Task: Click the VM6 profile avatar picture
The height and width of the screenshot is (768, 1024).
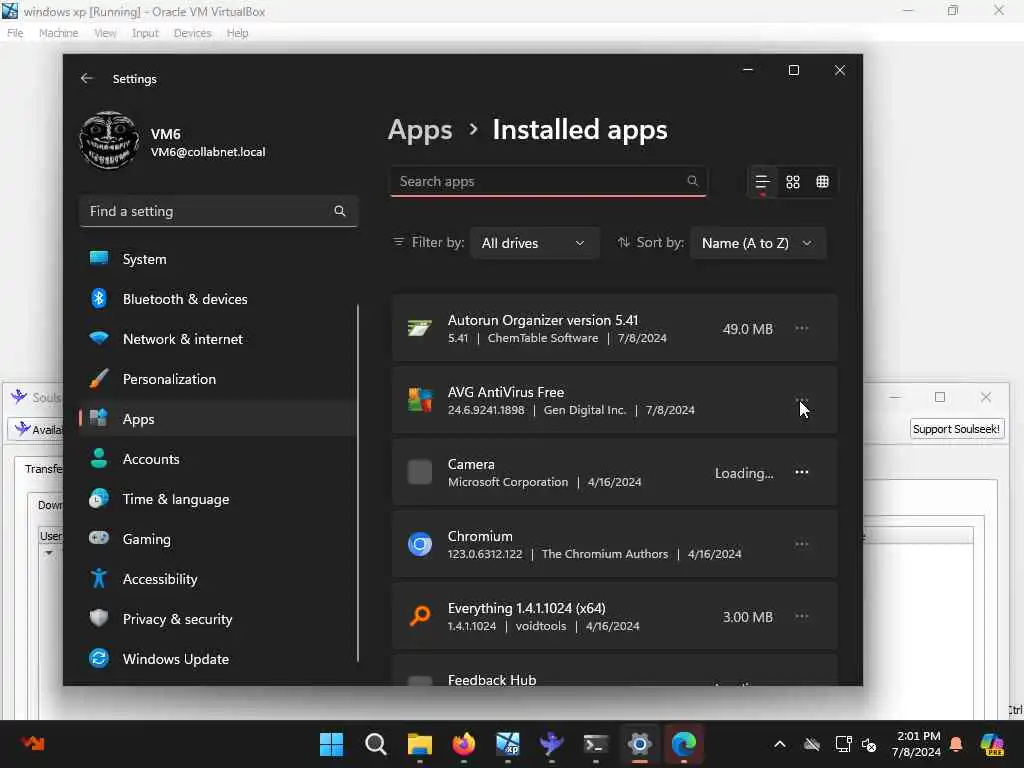Action: [108, 140]
